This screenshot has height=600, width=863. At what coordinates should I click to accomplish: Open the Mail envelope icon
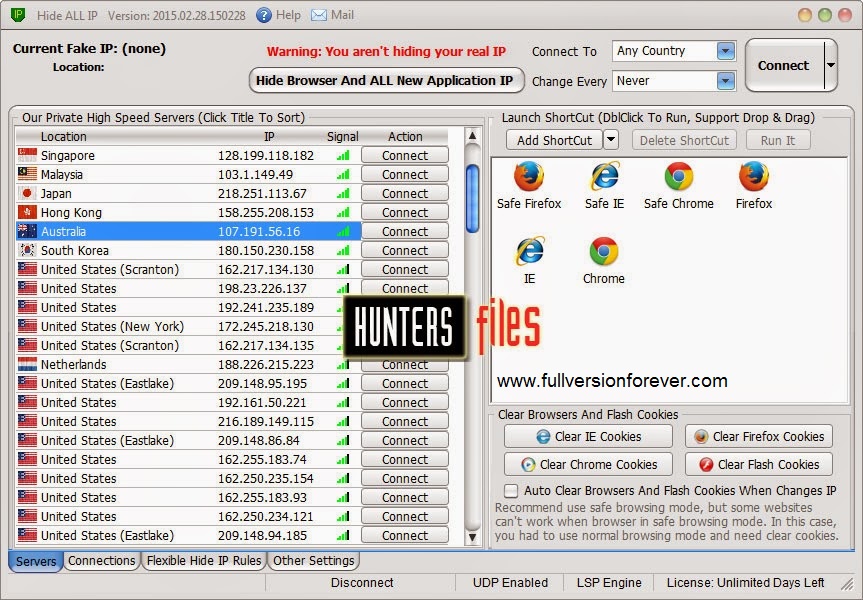(319, 15)
